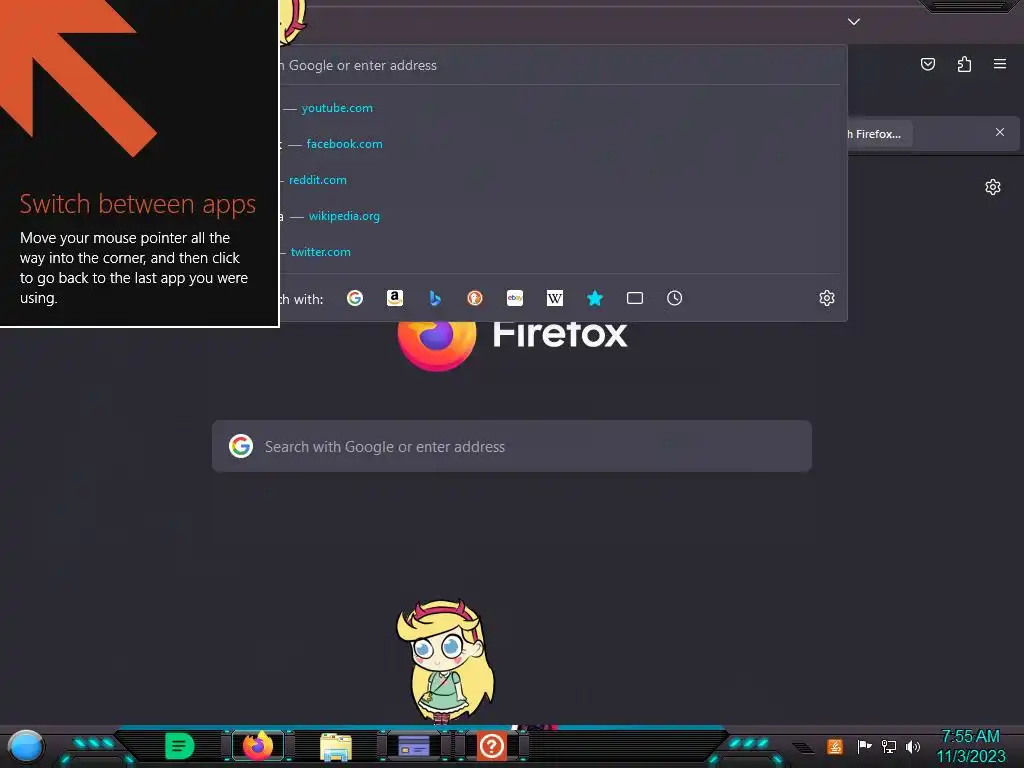Dismiss the Firefox notification bar
Image resolution: width=1024 pixels, height=768 pixels.
[1000, 133]
